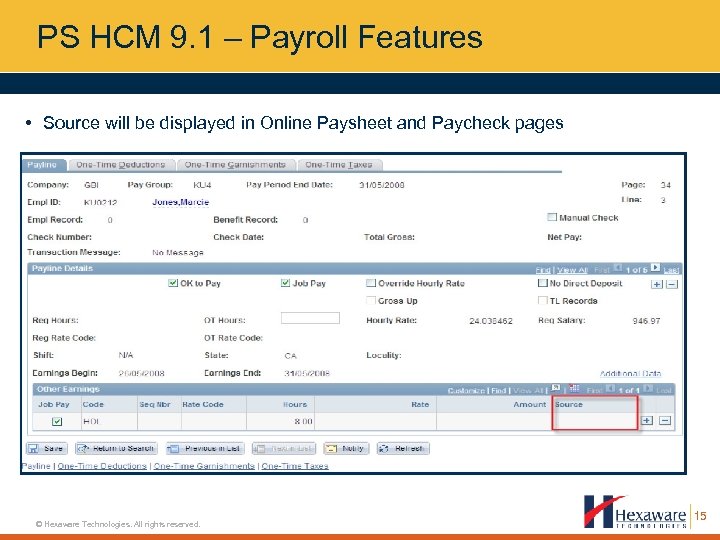
Task: Switch to the Payline tab
Action: [x=44, y=165]
